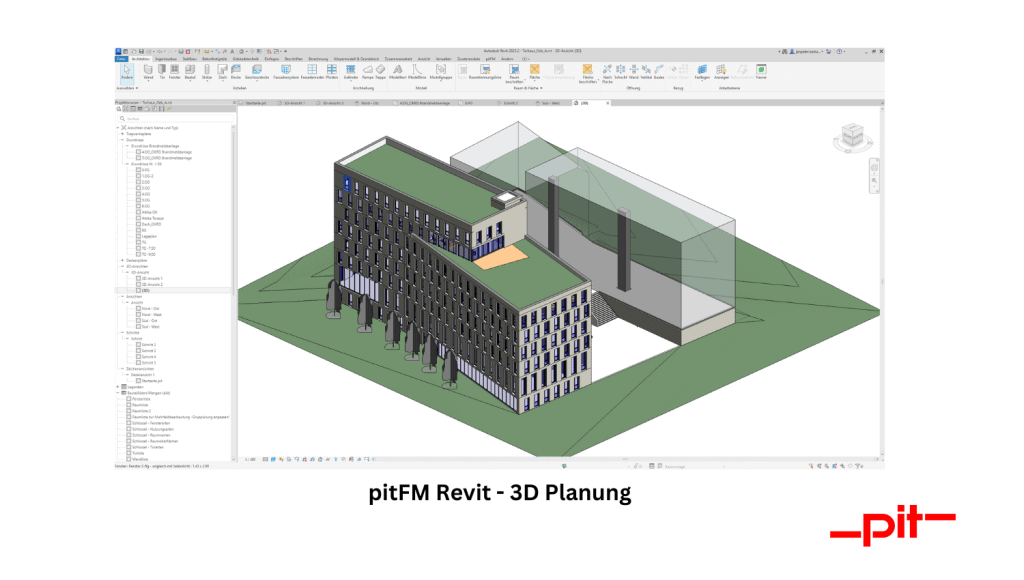
Task: Select Attika Terasse floor plan
Action: 152,218
